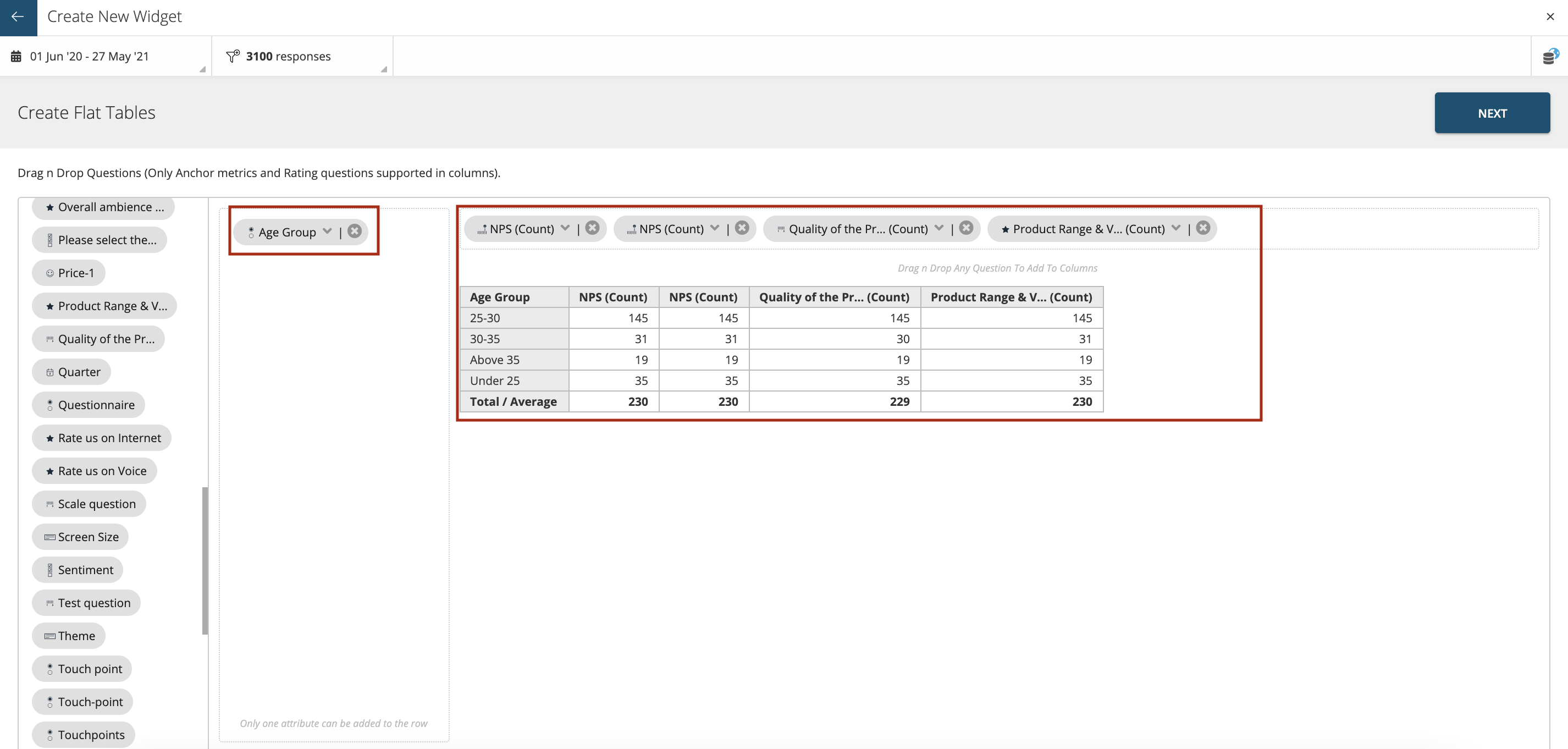Click the text-box icon on Screen Size chip

click(x=50, y=537)
